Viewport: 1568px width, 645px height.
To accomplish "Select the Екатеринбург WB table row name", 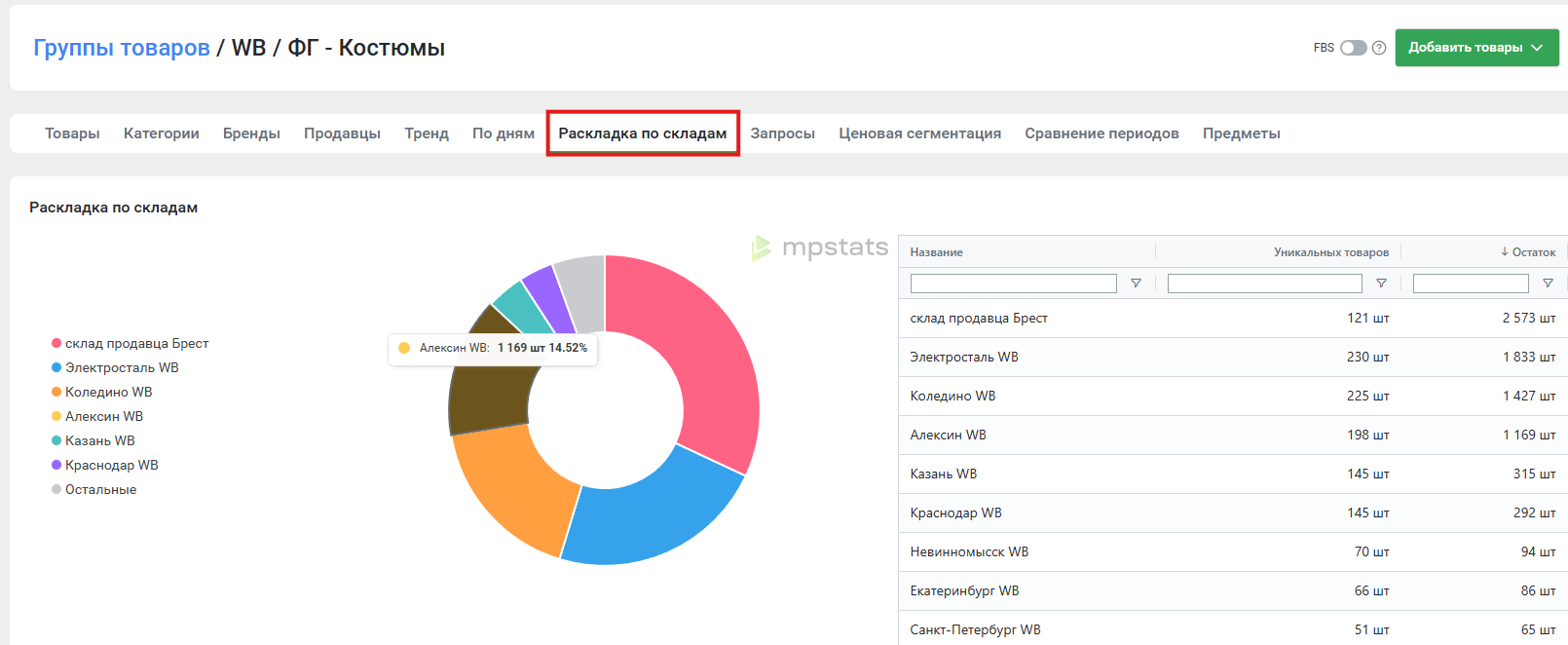I will pos(964,590).
